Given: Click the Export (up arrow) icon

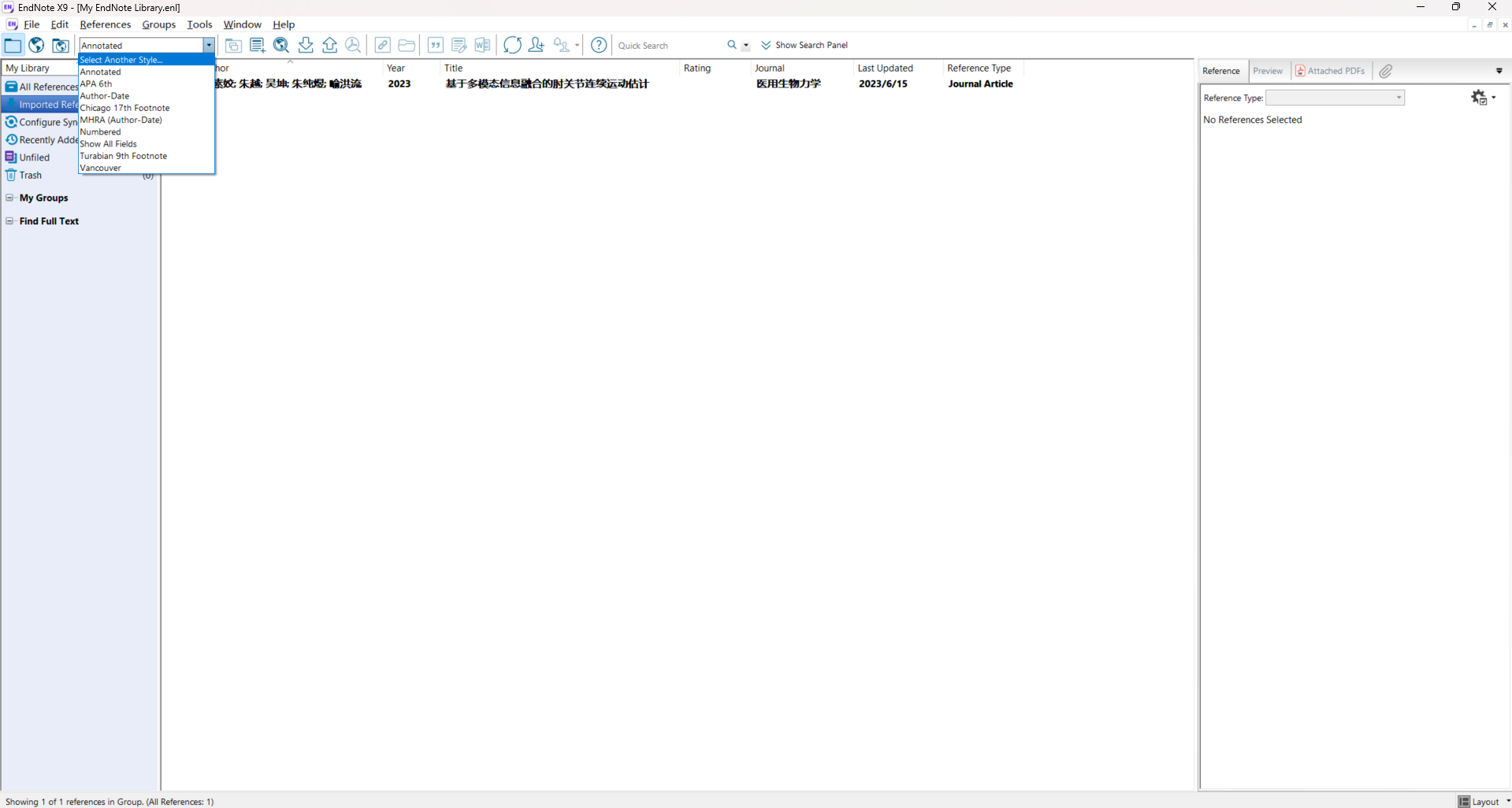Looking at the screenshot, I should [329, 46].
